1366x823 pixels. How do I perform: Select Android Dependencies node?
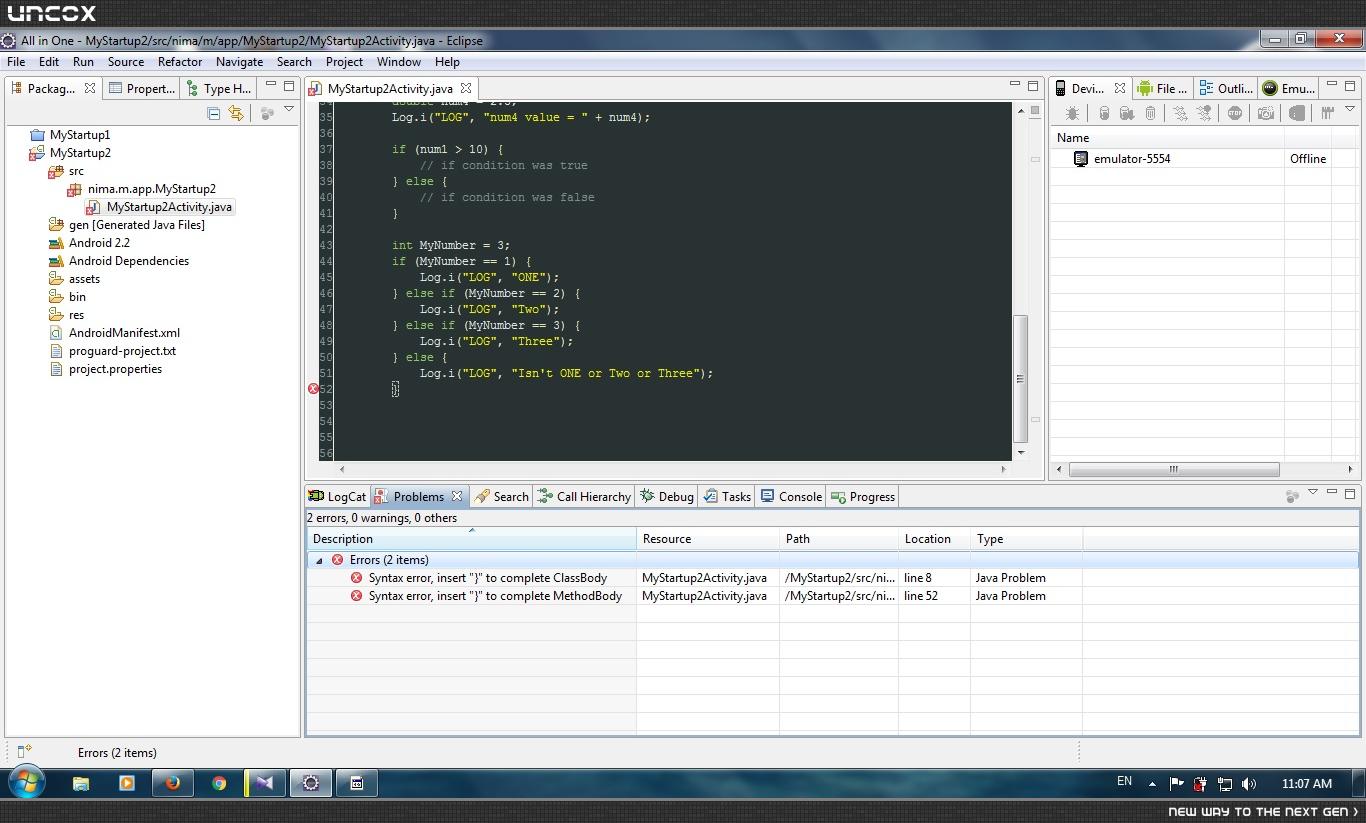click(x=128, y=261)
